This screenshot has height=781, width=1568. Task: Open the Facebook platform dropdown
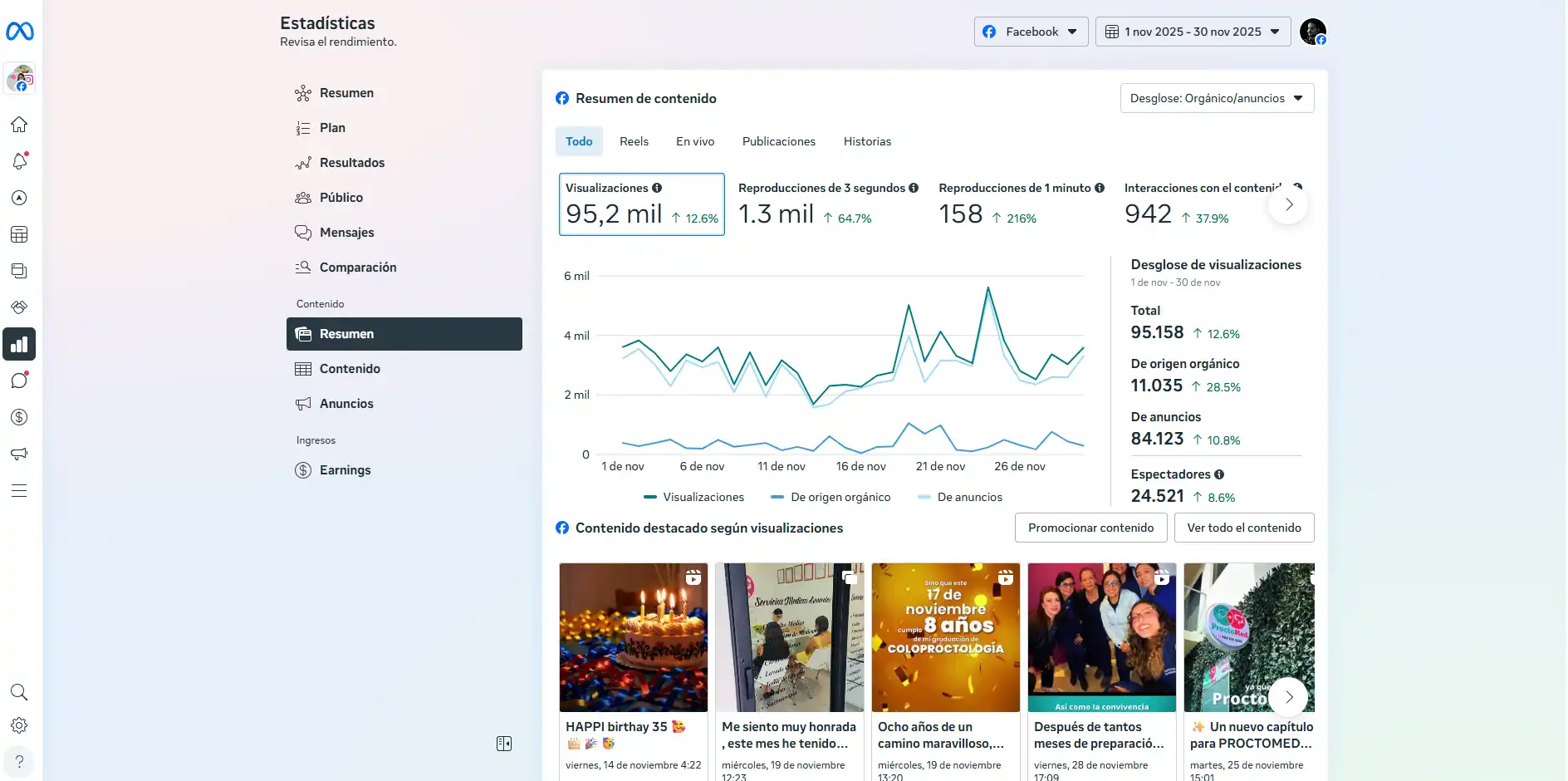1031,32
